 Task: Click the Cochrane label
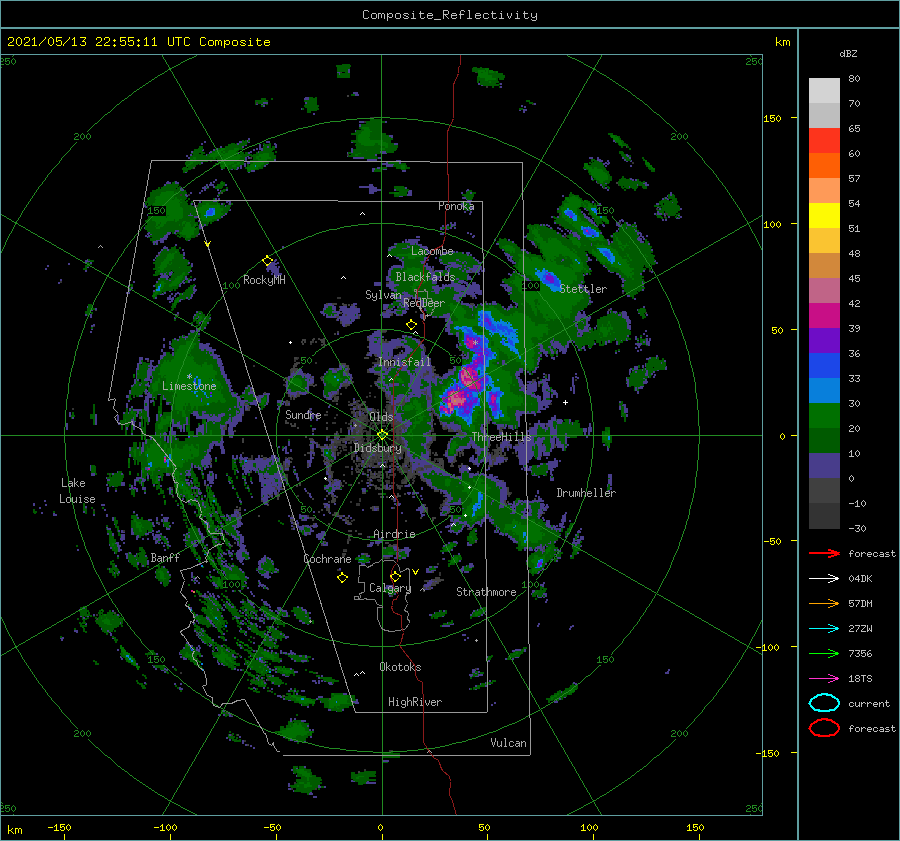point(327,559)
